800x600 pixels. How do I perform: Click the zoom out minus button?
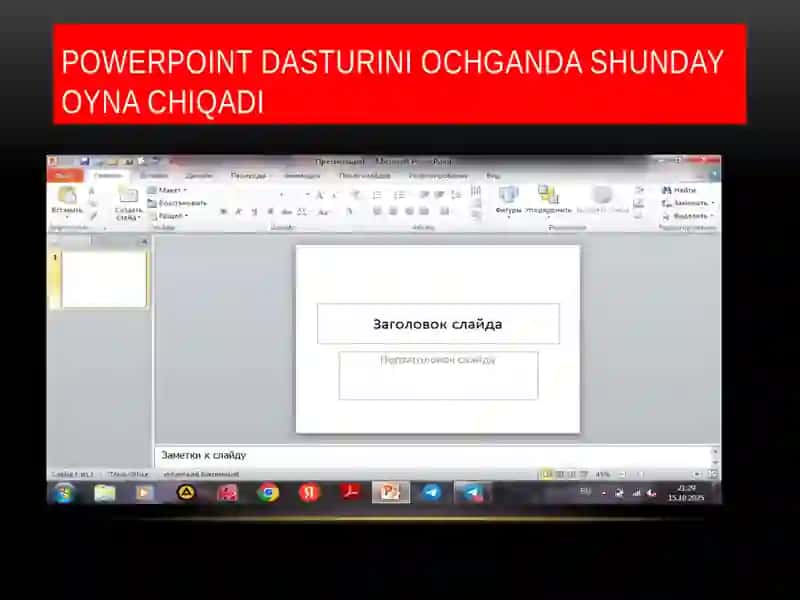(622, 474)
